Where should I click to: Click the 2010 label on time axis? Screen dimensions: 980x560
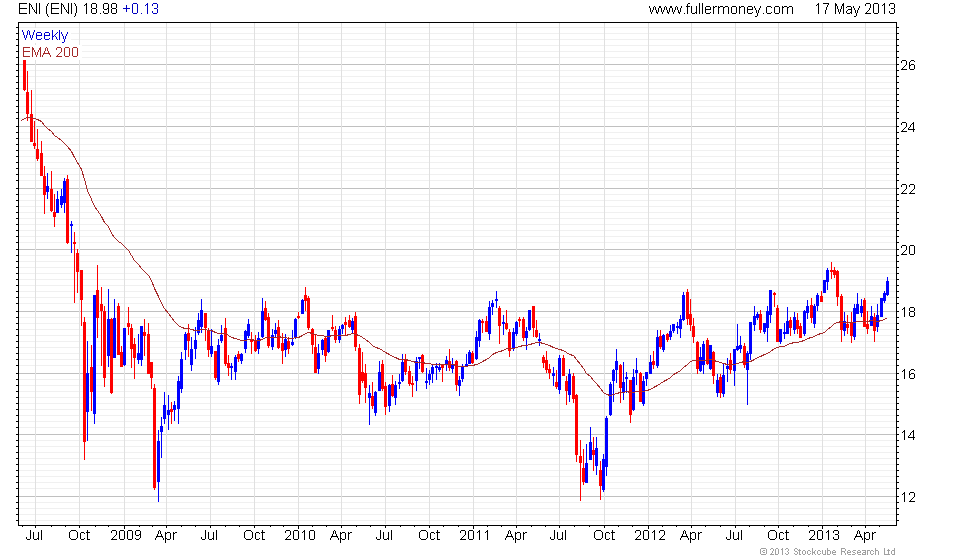(300, 535)
